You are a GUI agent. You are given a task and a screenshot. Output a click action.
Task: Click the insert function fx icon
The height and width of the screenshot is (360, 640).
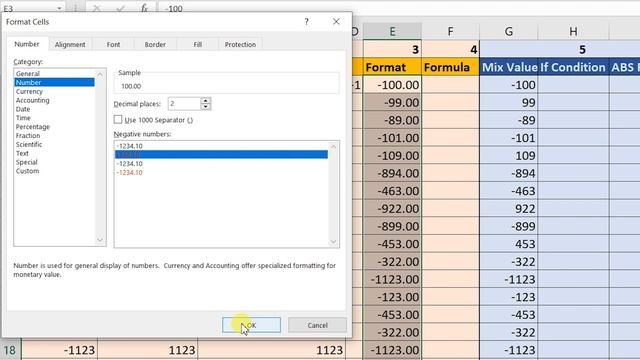tap(144, 8)
